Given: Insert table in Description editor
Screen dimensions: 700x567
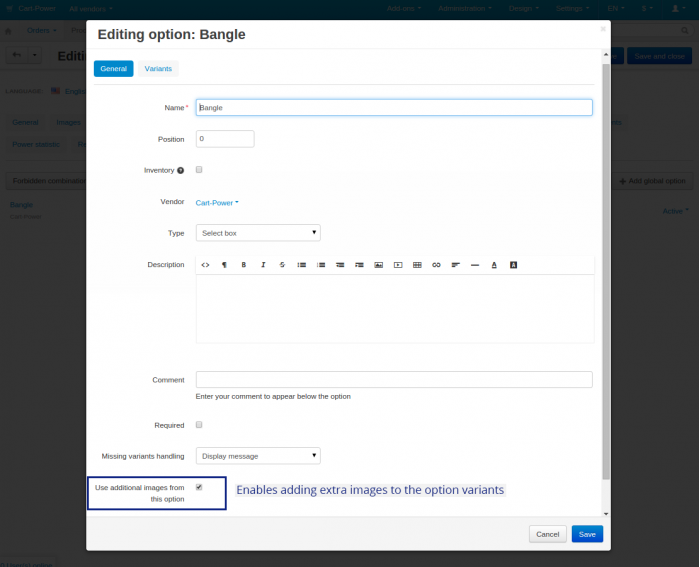Looking at the screenshot, I should click(417, 265).
